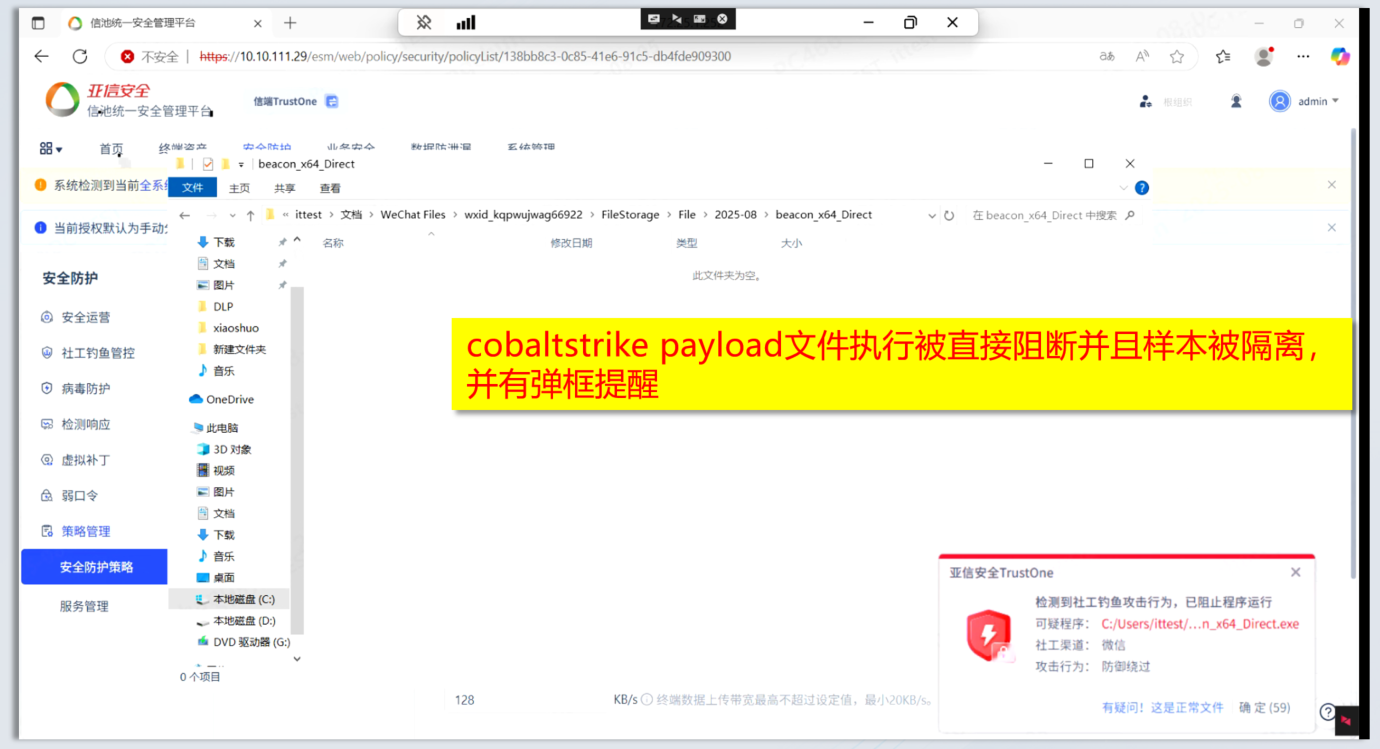Open 社工钓鱼管控 in sidebar
Viewport: 1380px width, 749px height.
click(x=97, y=353)
